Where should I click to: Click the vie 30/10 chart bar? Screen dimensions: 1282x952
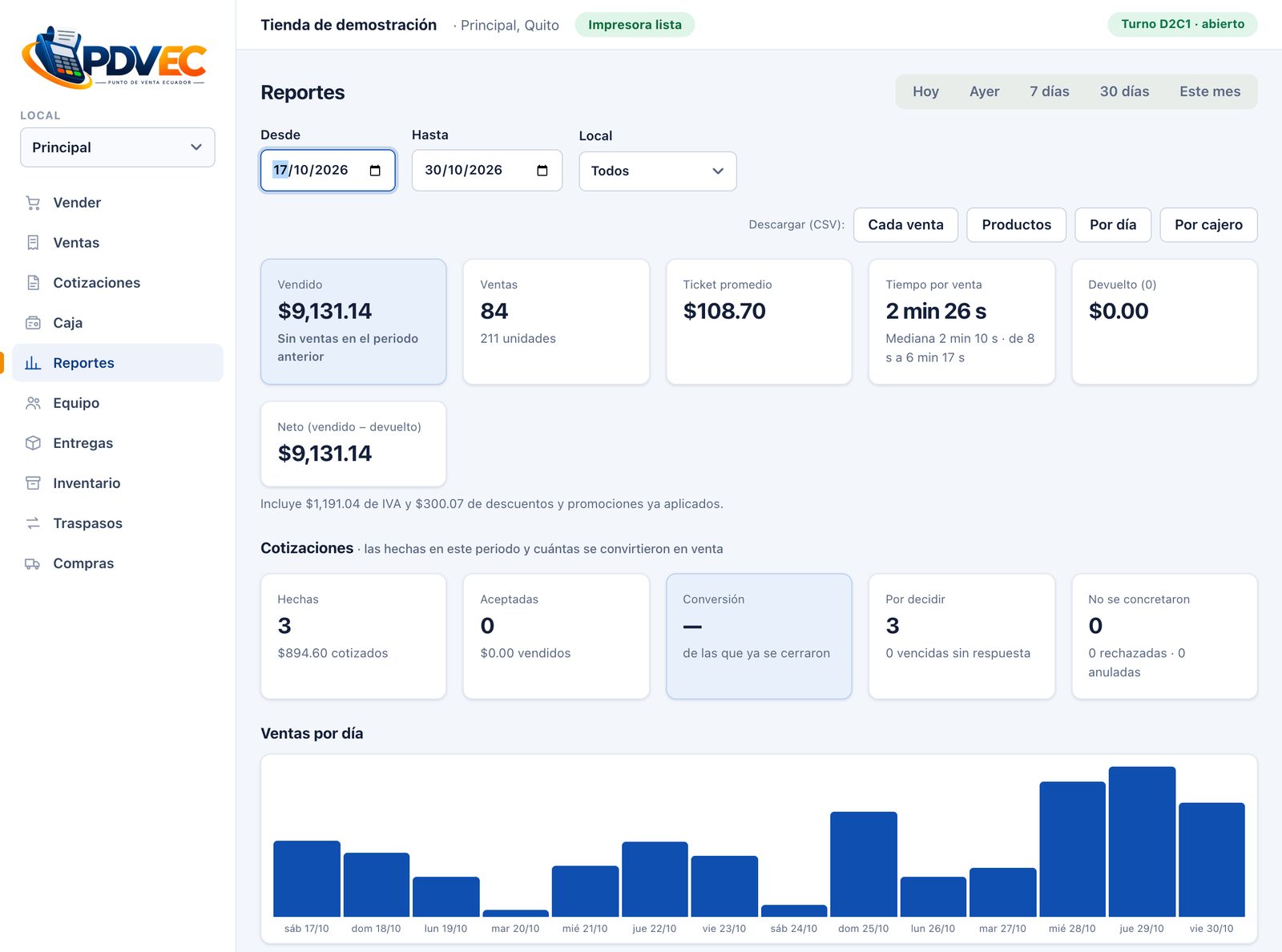click(x=1211, y=860)
